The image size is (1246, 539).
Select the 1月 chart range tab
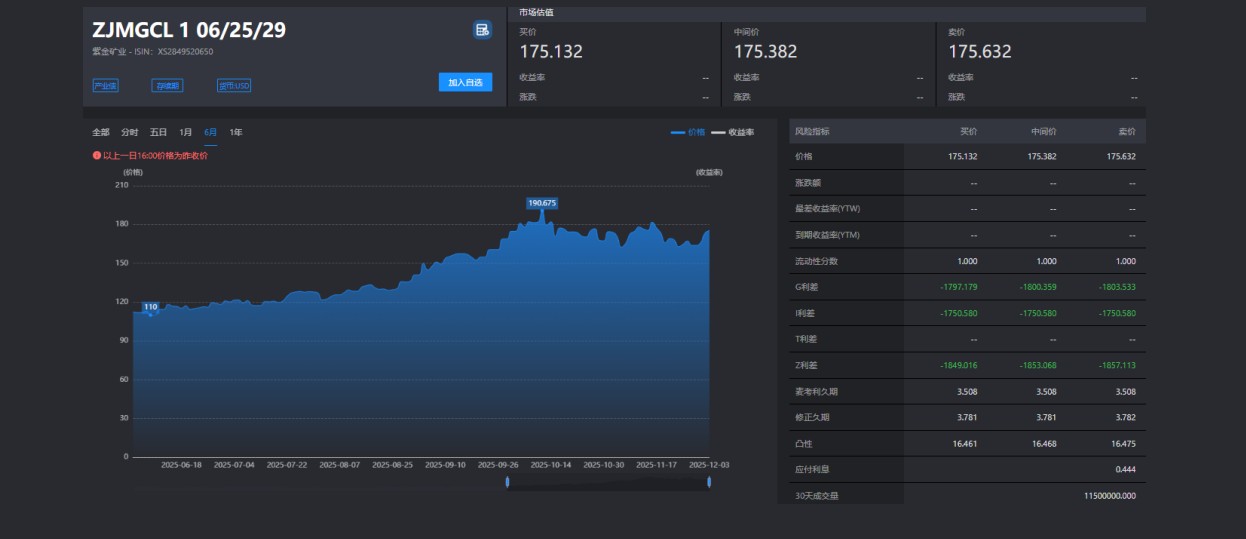pos(186,132)
